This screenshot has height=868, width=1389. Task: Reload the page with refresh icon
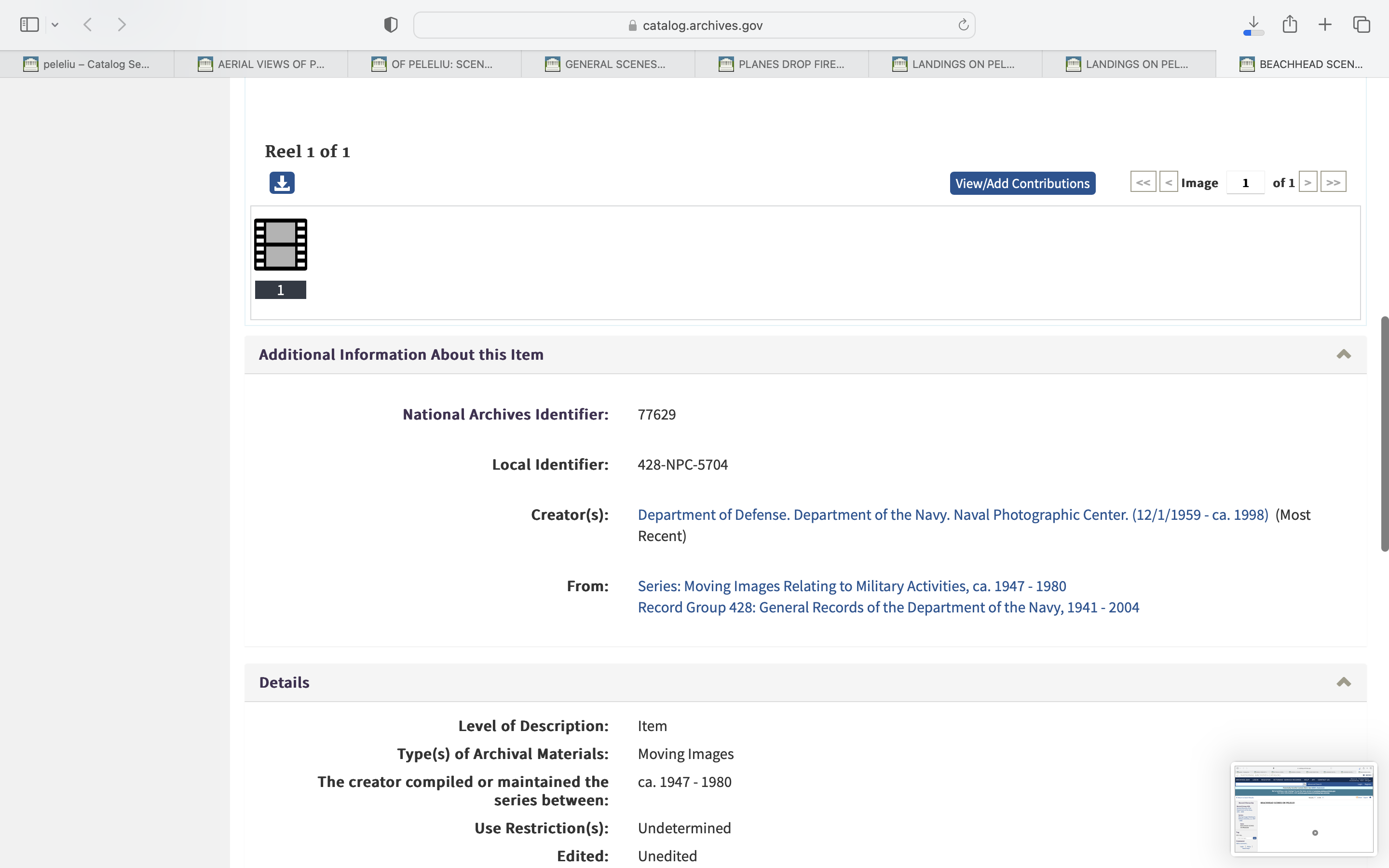(963, 25)
